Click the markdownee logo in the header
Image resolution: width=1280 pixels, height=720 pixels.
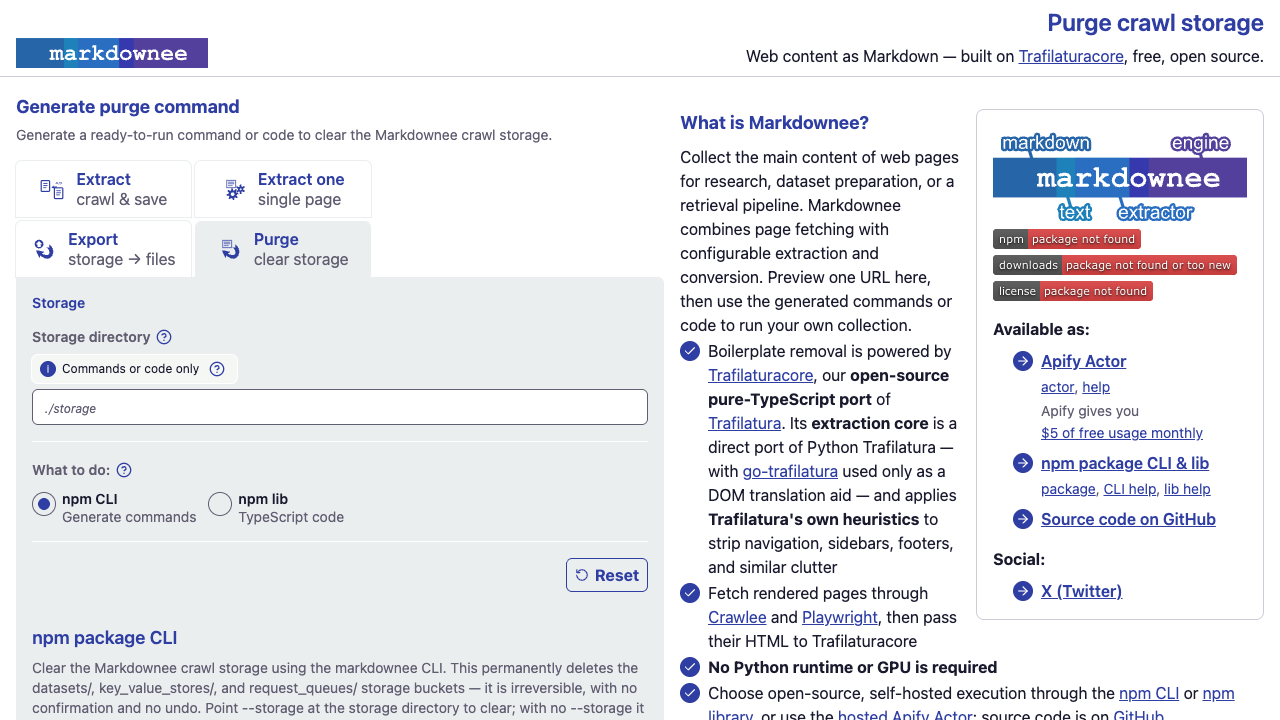tap(112, 53)
